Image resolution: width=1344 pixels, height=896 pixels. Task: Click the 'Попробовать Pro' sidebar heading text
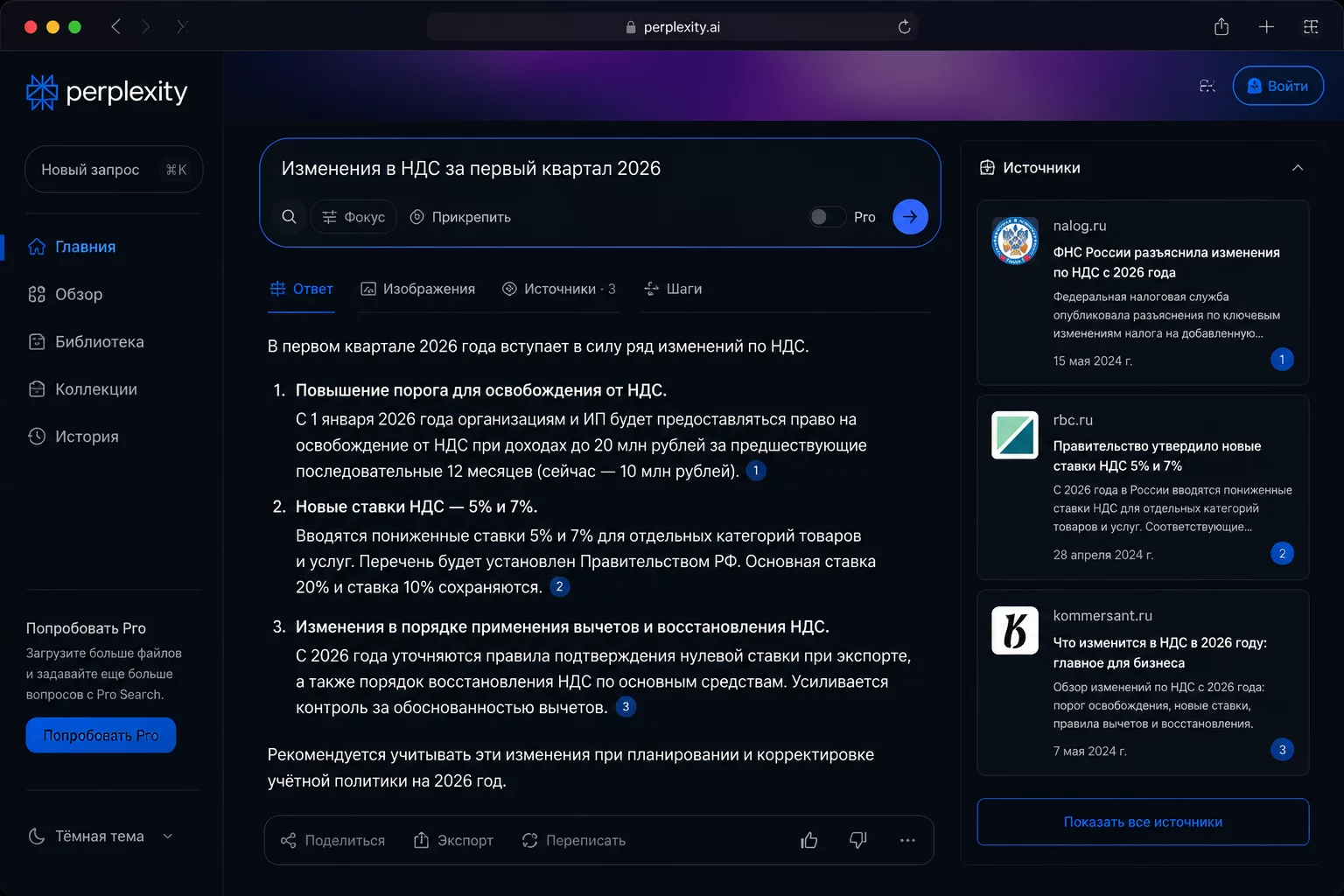(x=86, y=628)
